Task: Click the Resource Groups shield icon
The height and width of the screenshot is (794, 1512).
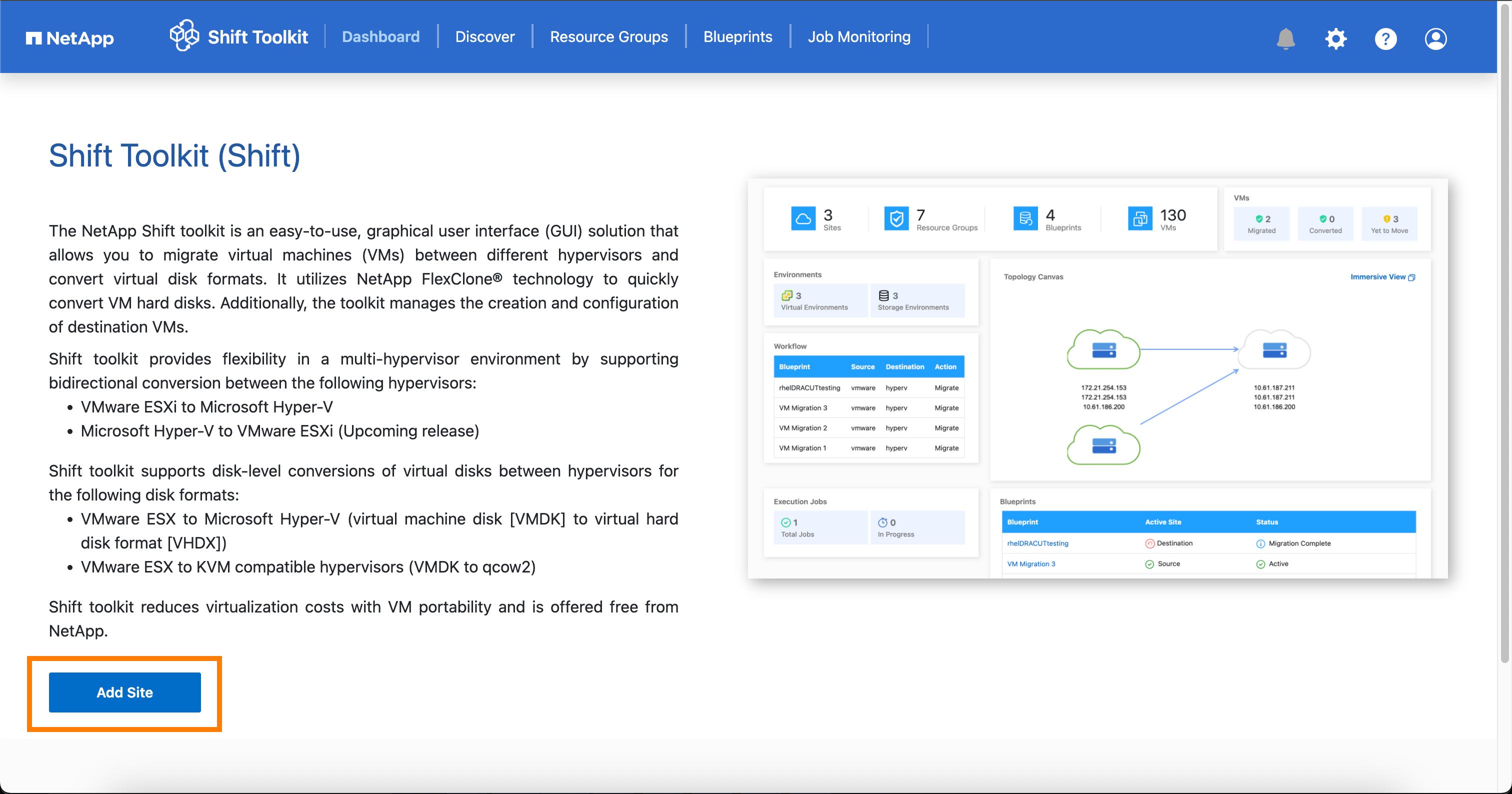Action: click(x=896, y=219)
